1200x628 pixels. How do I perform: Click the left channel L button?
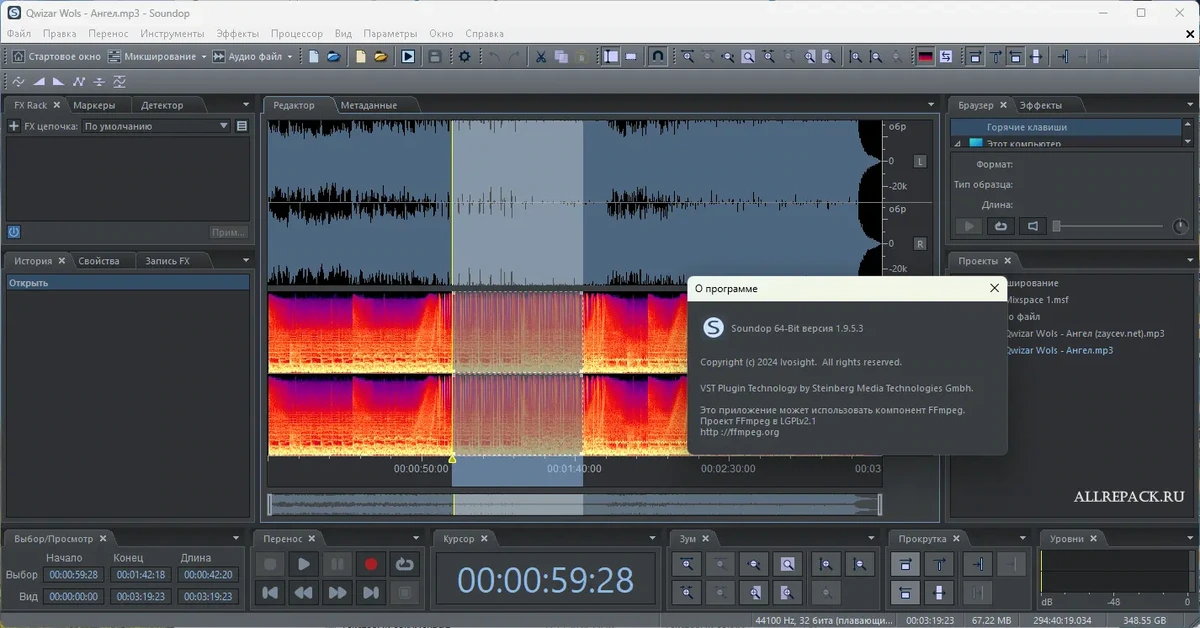(x=920, y=161)
